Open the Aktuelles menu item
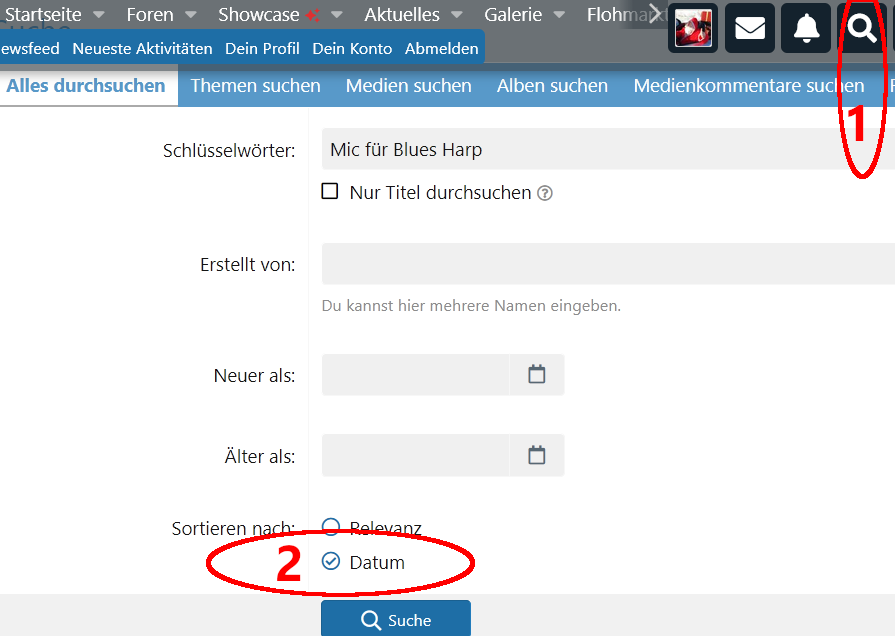Viewport: 895px width, 636px height. point(402,14)
